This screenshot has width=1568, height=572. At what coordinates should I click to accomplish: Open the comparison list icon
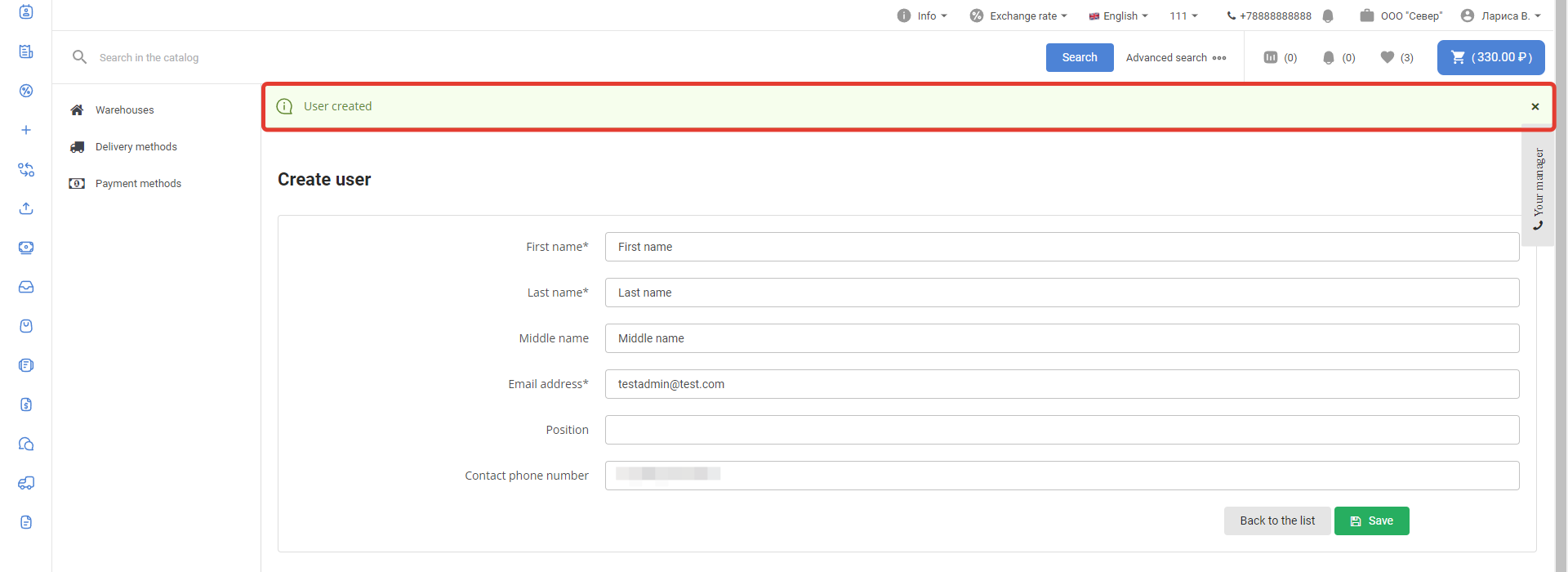[1271, 57]
